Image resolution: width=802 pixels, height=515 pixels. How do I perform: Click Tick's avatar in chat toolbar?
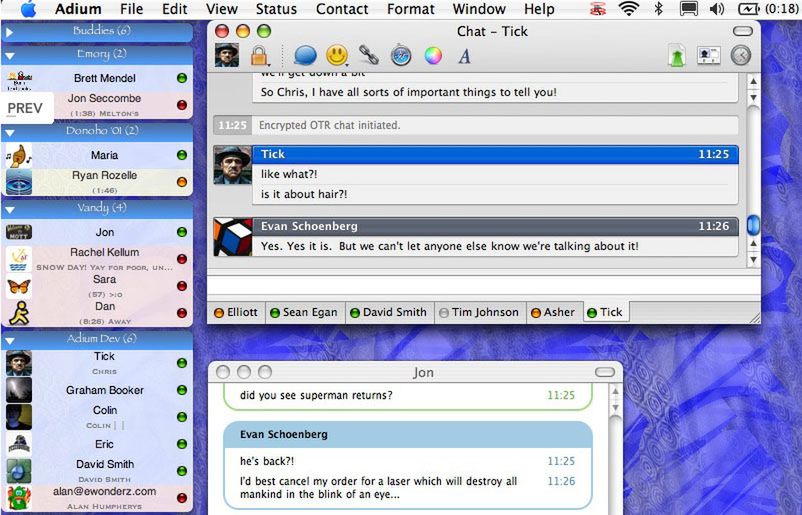(x=227, y=55)
